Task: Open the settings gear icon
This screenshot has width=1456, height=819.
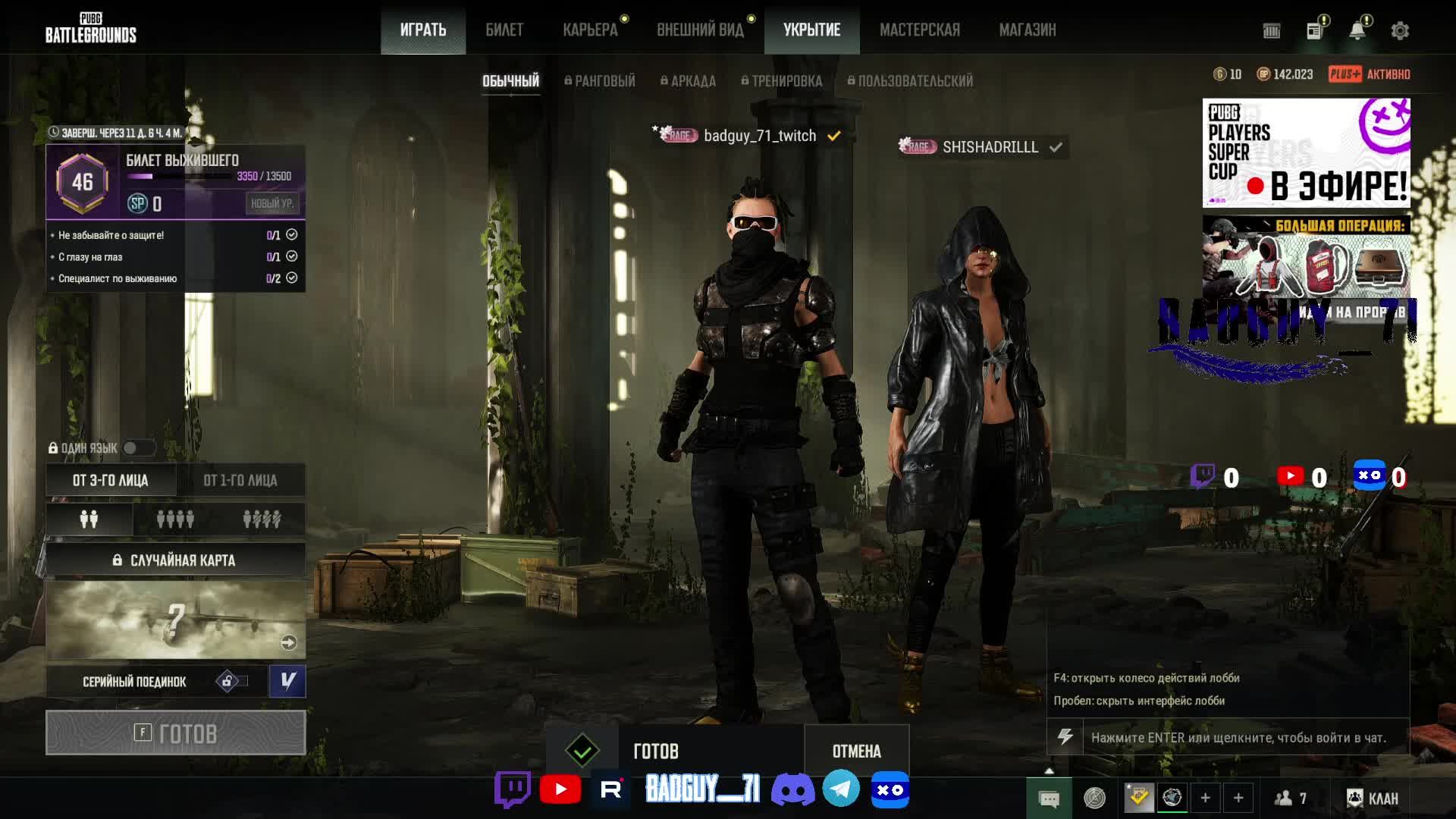Action: (x=1400, y=30)
